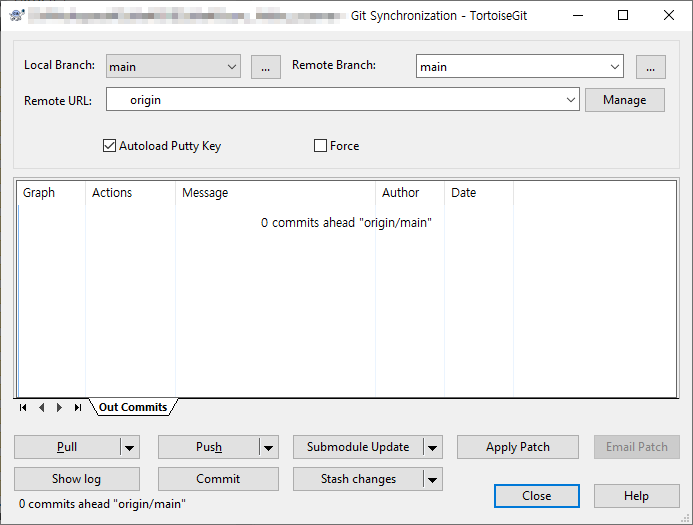Viewport: 693px width, 525px height.
Task: Open Push button dropdown arrow
Action: [x=268, y=447]
